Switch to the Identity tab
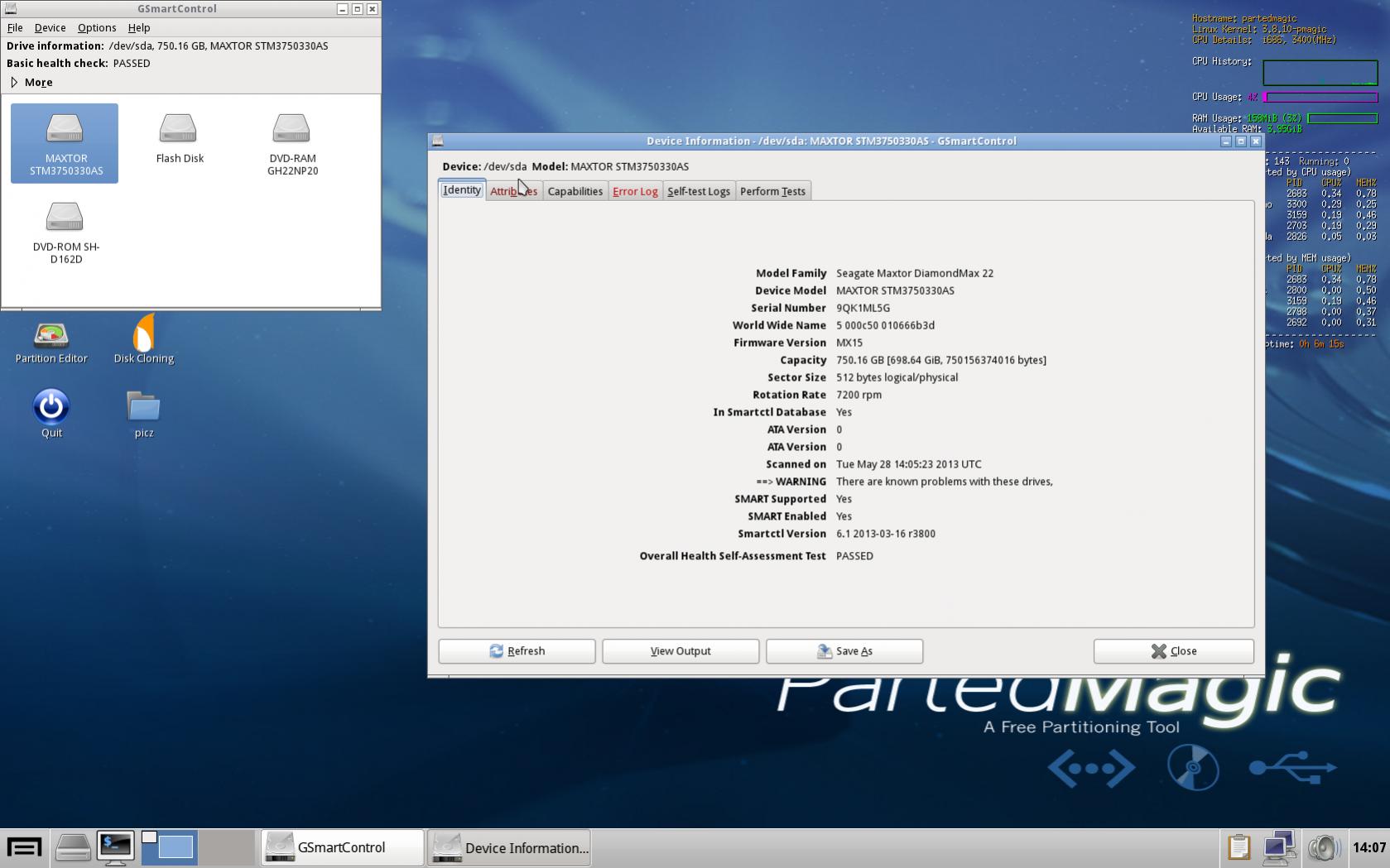The width and height of the screenshot is (1390, 868). (462, 189)
